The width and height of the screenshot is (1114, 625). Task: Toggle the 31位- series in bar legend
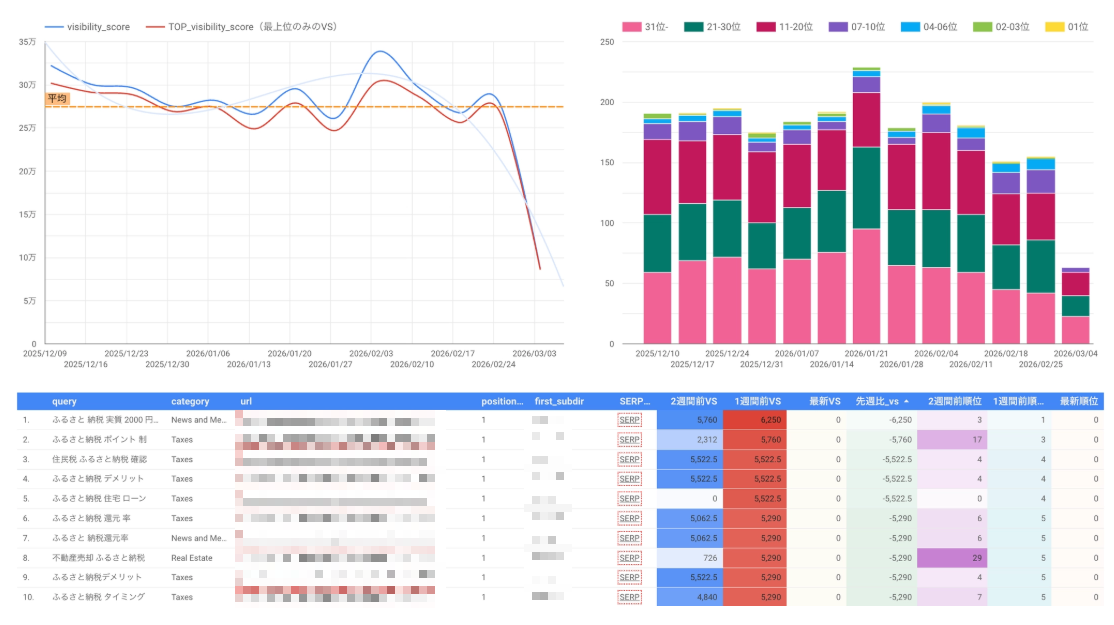[x=630, y=27]
